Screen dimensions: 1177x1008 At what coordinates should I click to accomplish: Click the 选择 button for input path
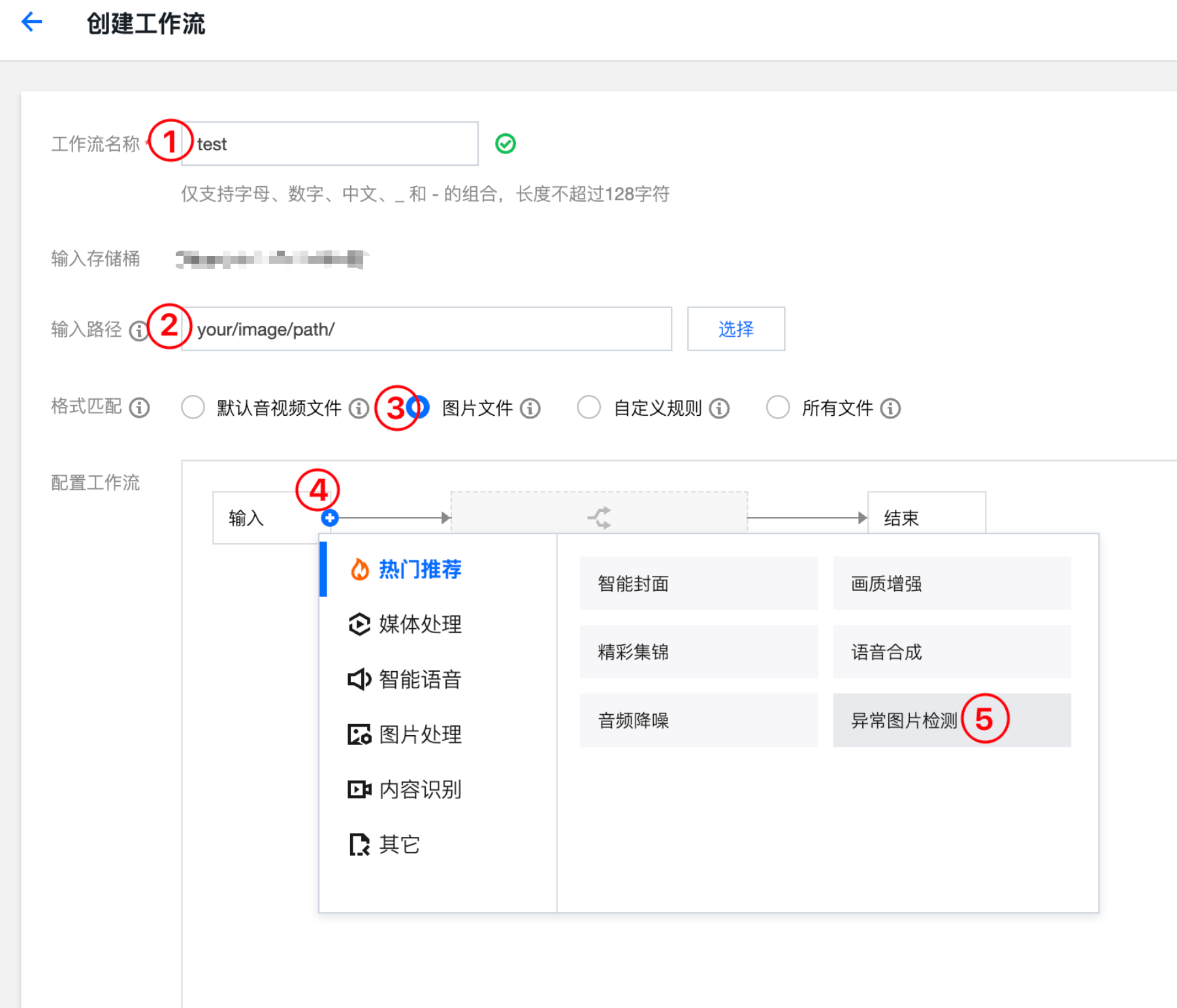tap(735, 329)
